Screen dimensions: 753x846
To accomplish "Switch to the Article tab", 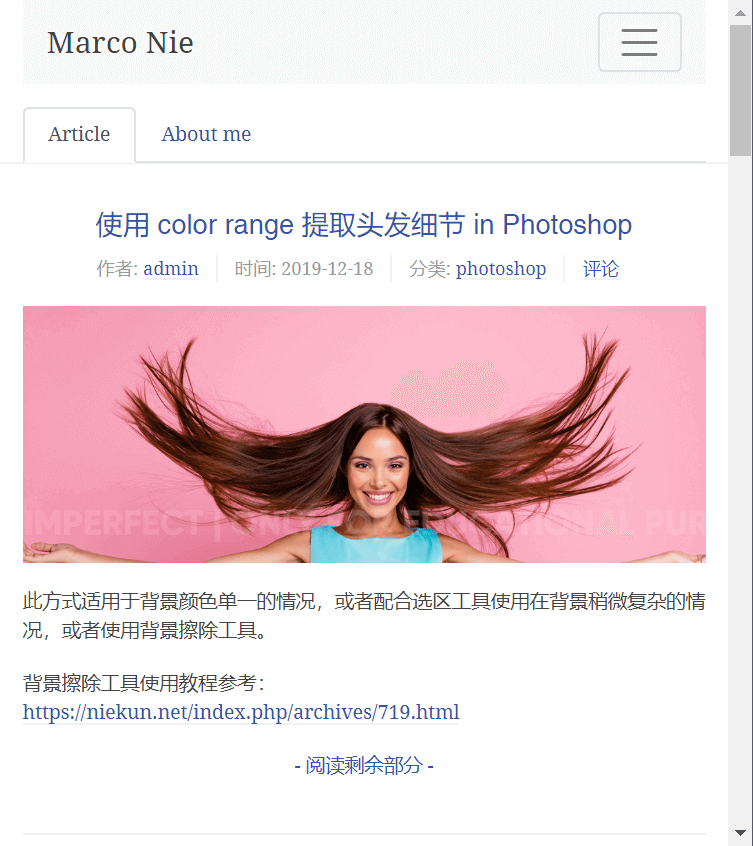I will (79, 134).
